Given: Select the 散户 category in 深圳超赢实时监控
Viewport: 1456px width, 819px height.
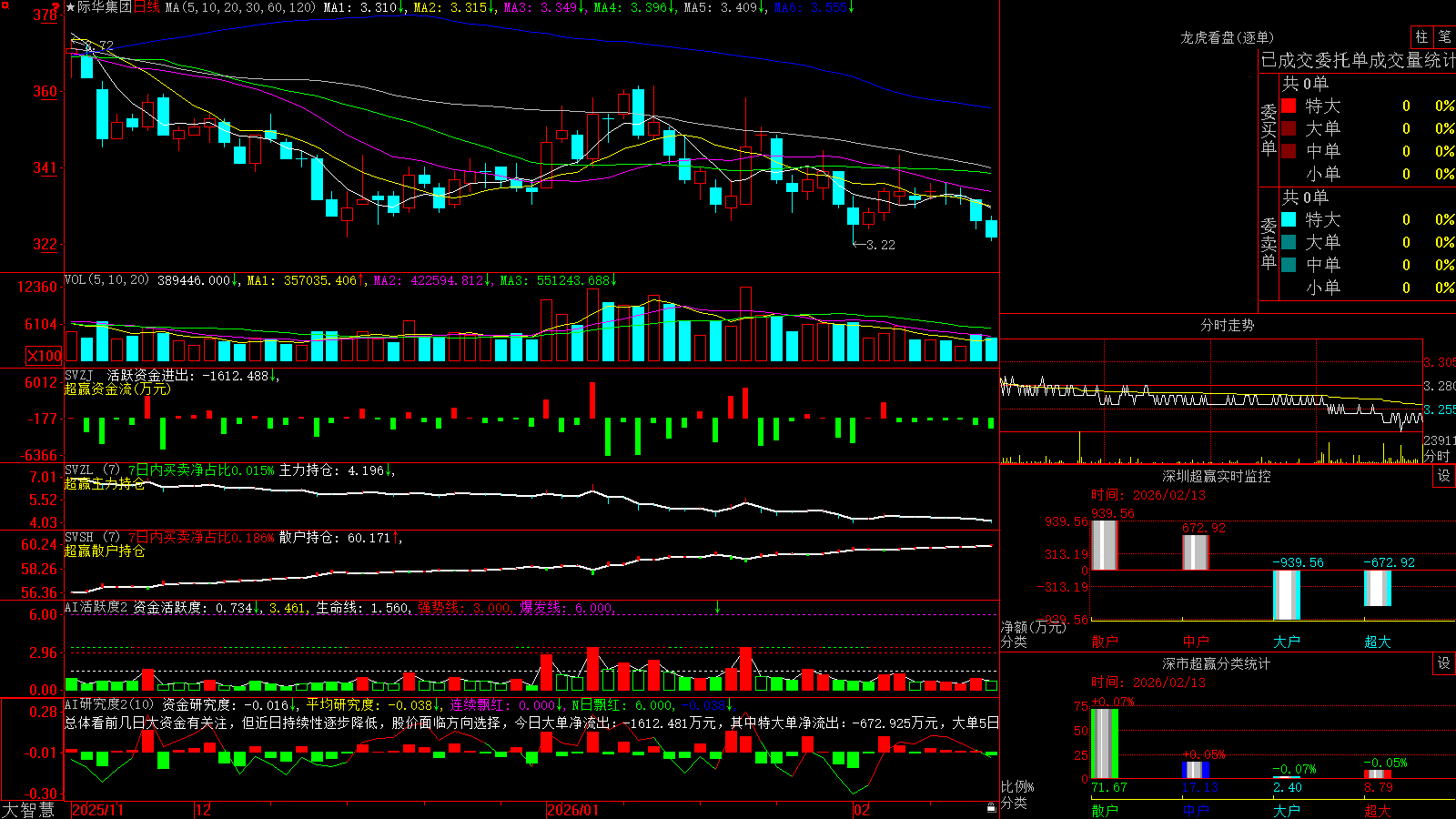Looking at the screenshot, I should [1105, 642].
